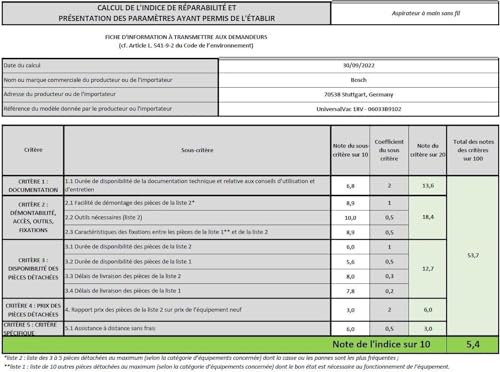Click the address cell with Stuttgart, Germany
500x372 pixels.
tap(359, 95)
